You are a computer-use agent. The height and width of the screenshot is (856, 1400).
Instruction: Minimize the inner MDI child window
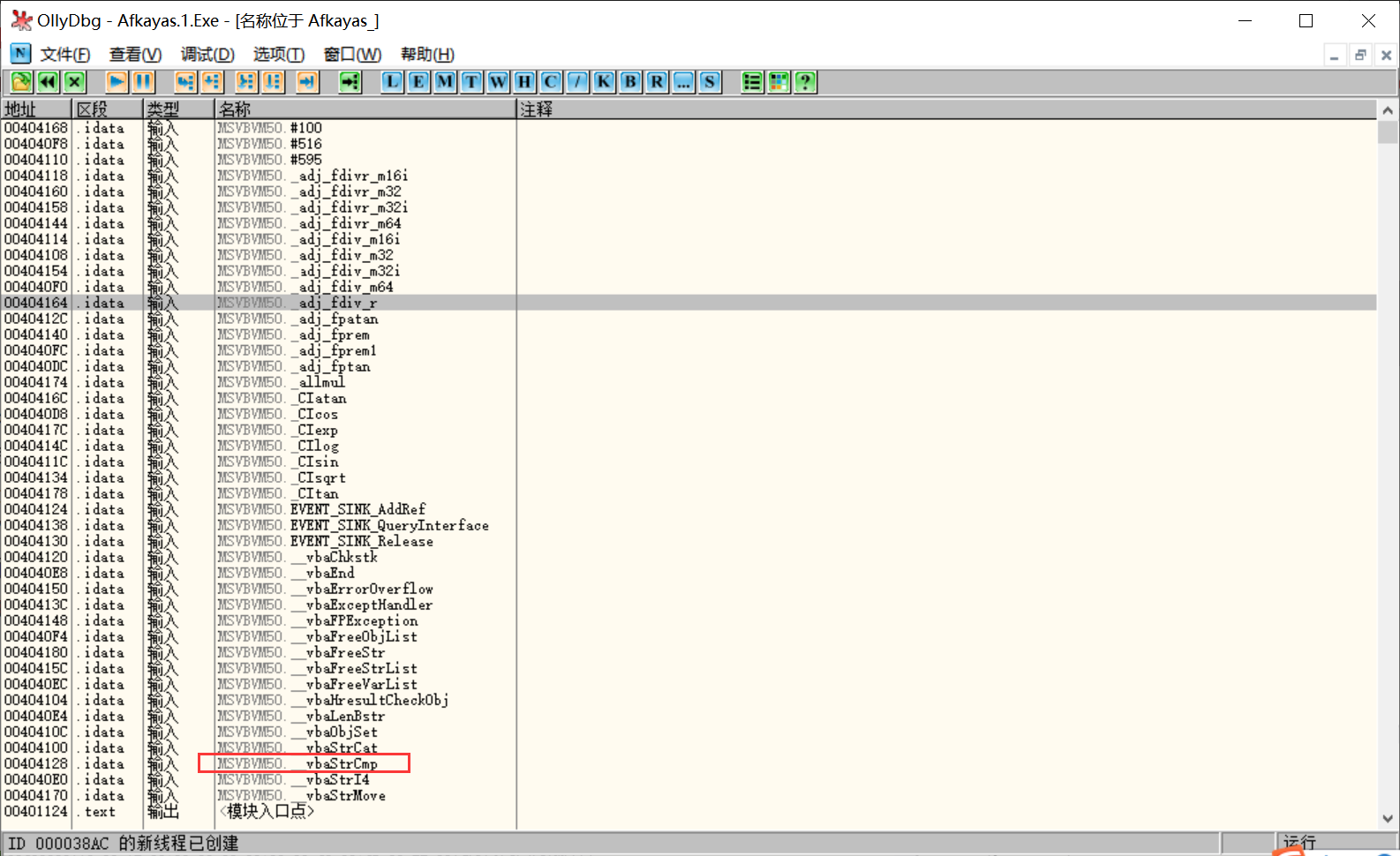(x=1335, y=55)
